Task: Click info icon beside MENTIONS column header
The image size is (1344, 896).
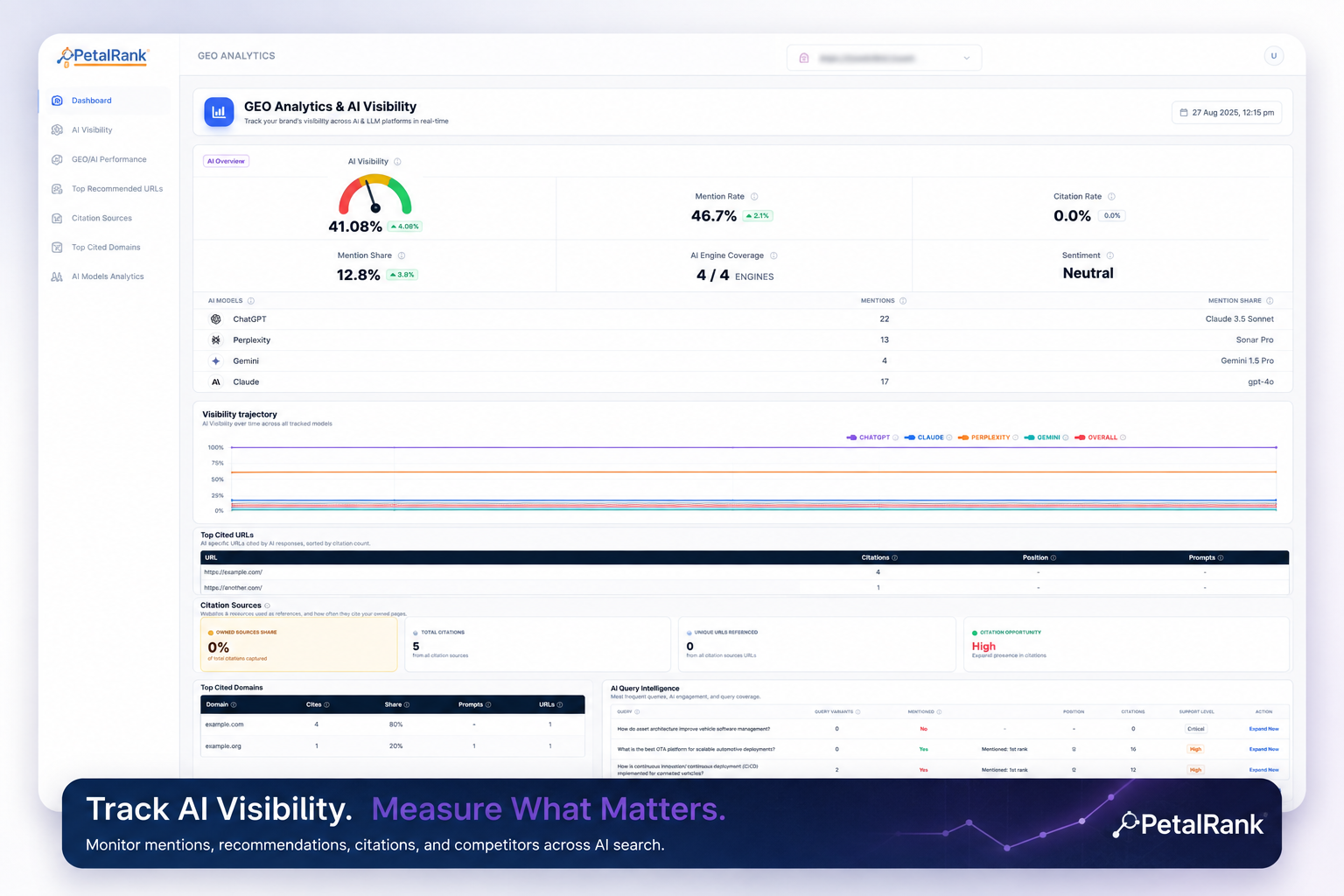Action: click(903, 301)
